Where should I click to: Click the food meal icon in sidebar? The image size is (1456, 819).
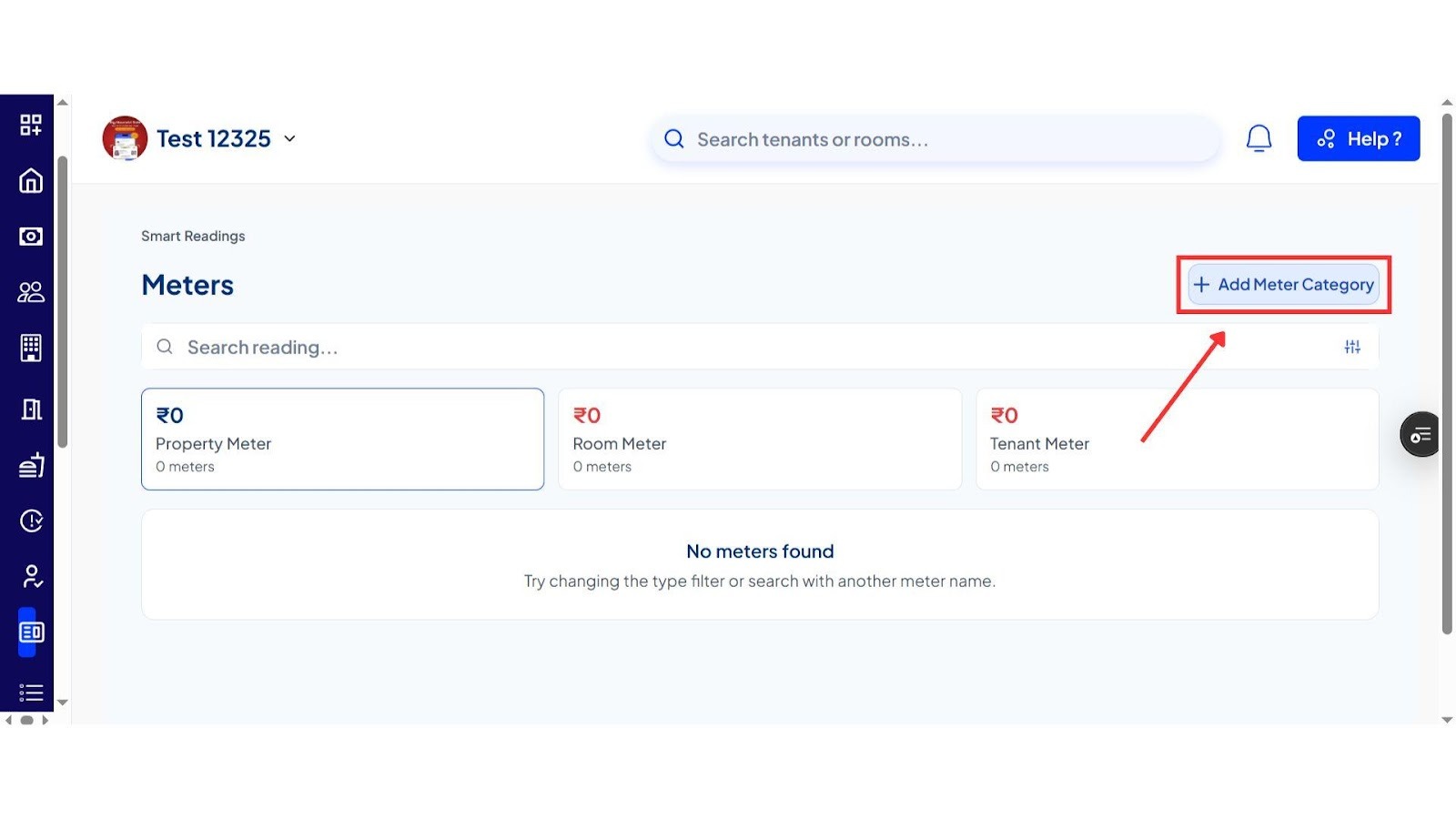click(x=31, y=465)
